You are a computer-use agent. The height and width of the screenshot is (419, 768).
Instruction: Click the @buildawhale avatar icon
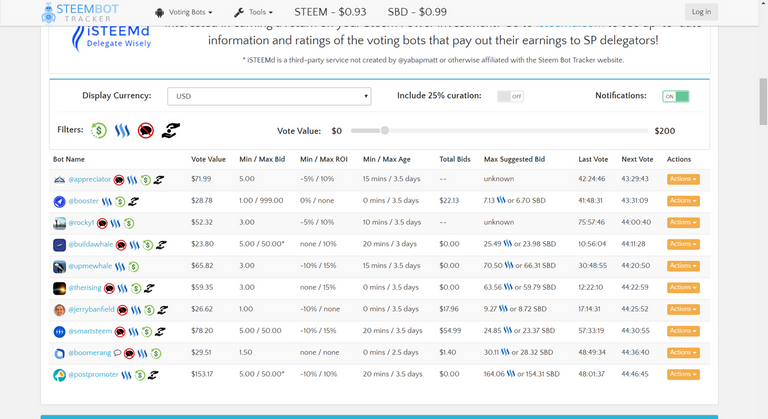[x=59, y=245]
